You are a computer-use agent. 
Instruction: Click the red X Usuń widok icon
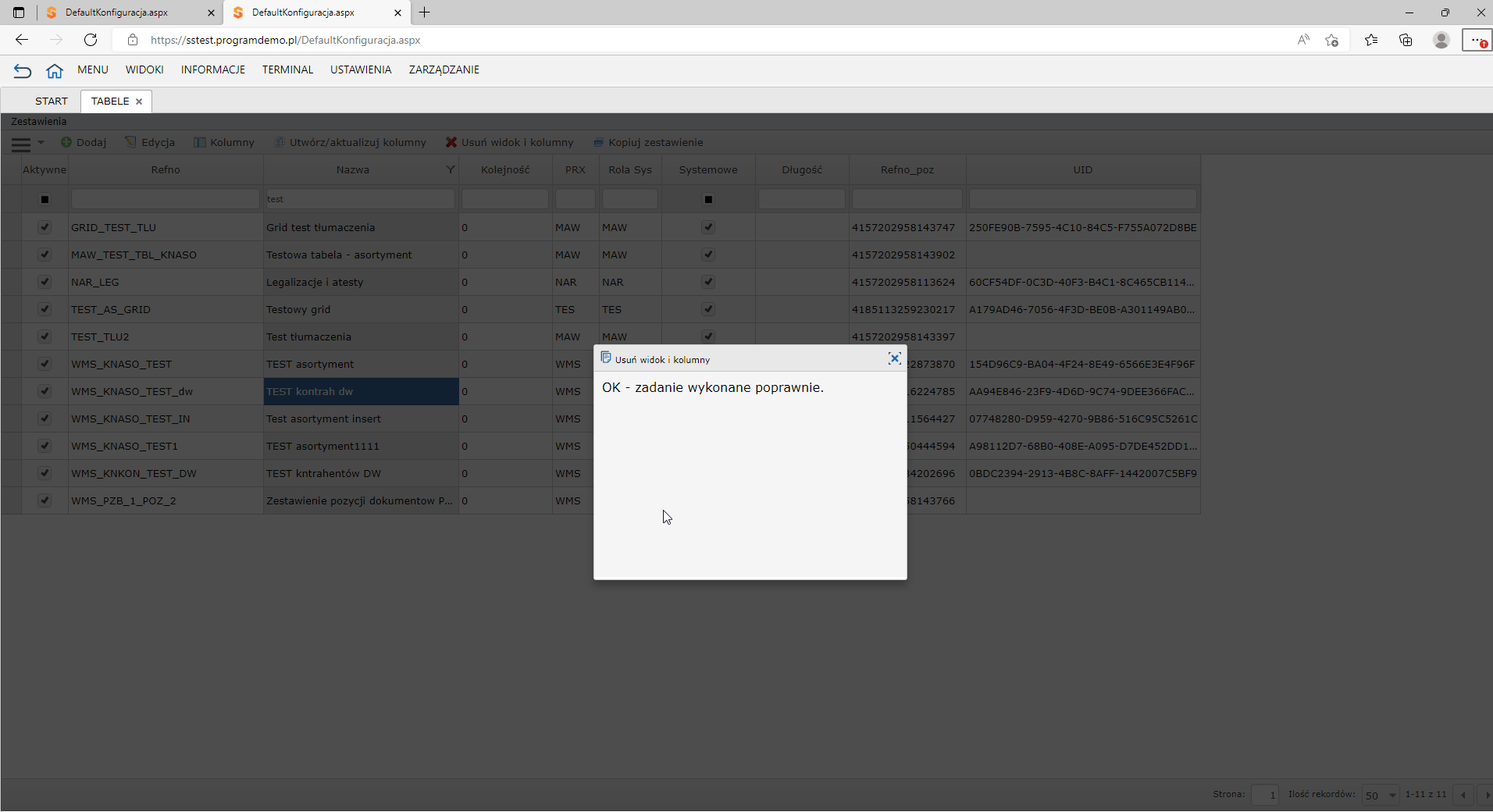(x=451, y=142)
